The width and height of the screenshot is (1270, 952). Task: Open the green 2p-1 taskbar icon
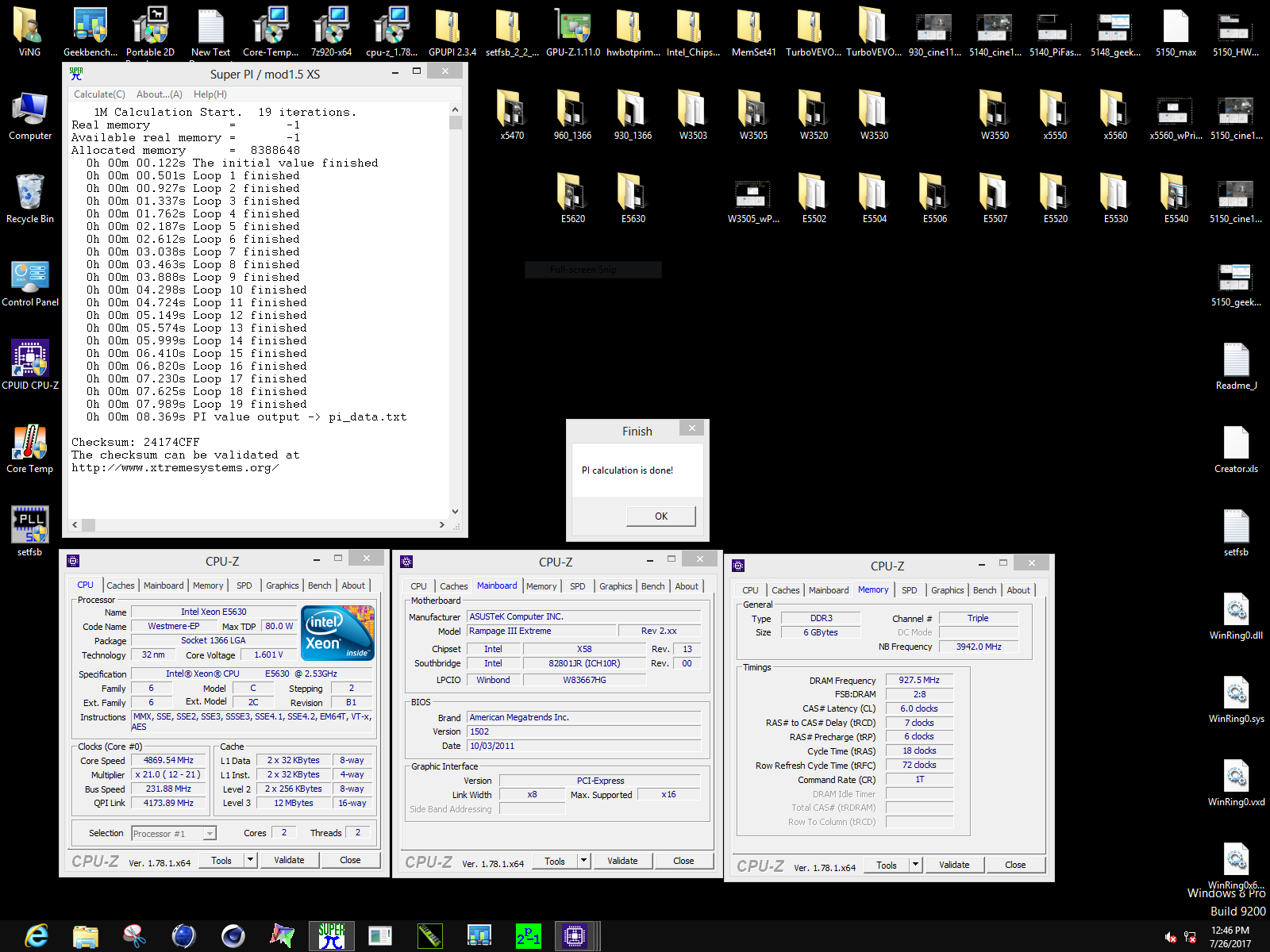[528, 936]
